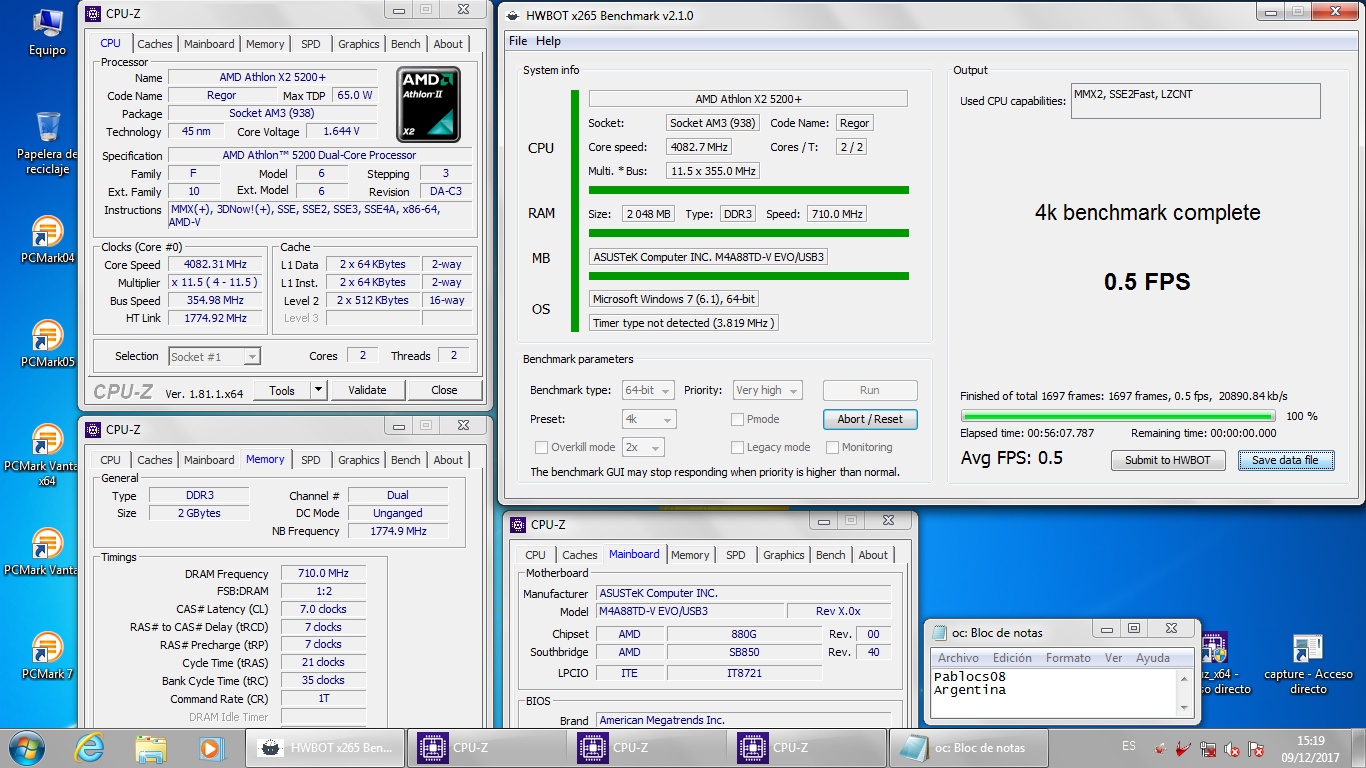Open Edición menu in Bloc de notas
This screenshot has height=768, width=1366.
click(1012, 657)
